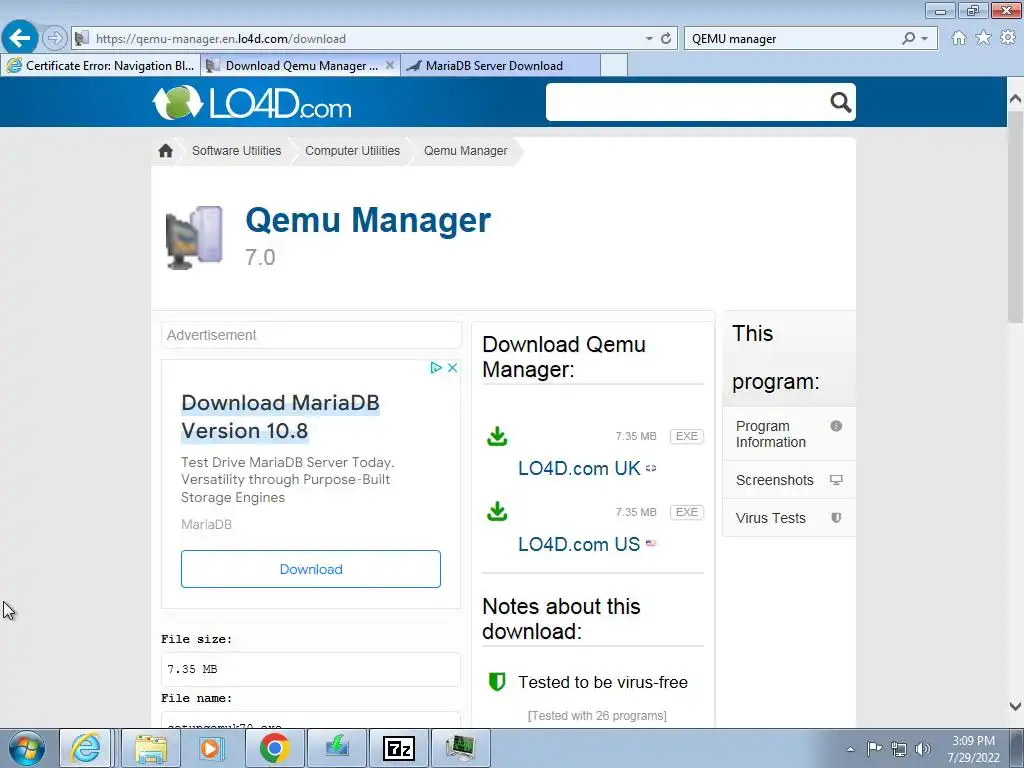Download from LO4D.com UK link
1024x768 pixels.
pyautogui.click(x=579, y=468)
